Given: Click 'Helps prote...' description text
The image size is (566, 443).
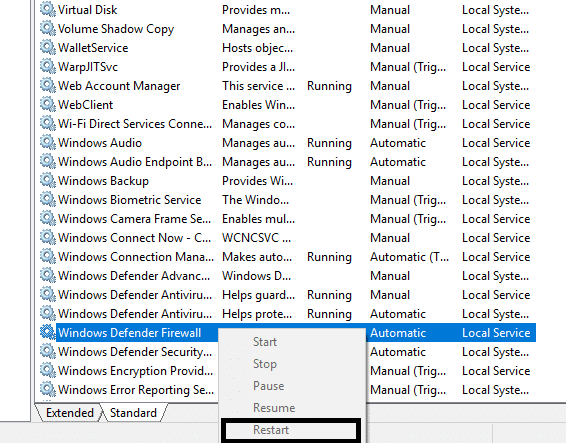Looking at the screenshot, I should click(x=257, y=314).
